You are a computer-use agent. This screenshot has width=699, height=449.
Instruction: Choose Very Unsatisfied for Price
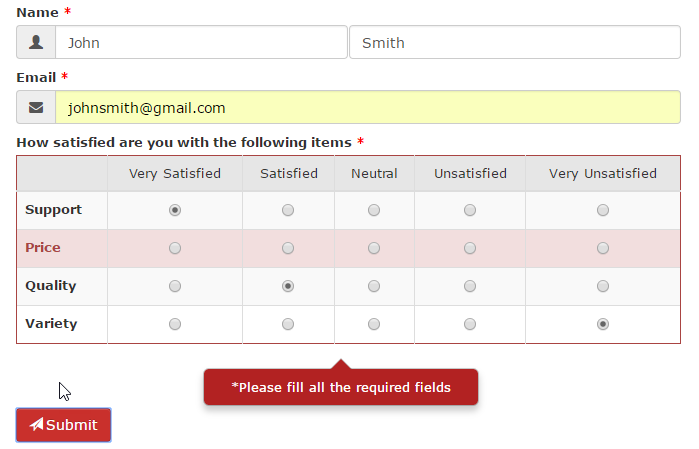[603, 248]
